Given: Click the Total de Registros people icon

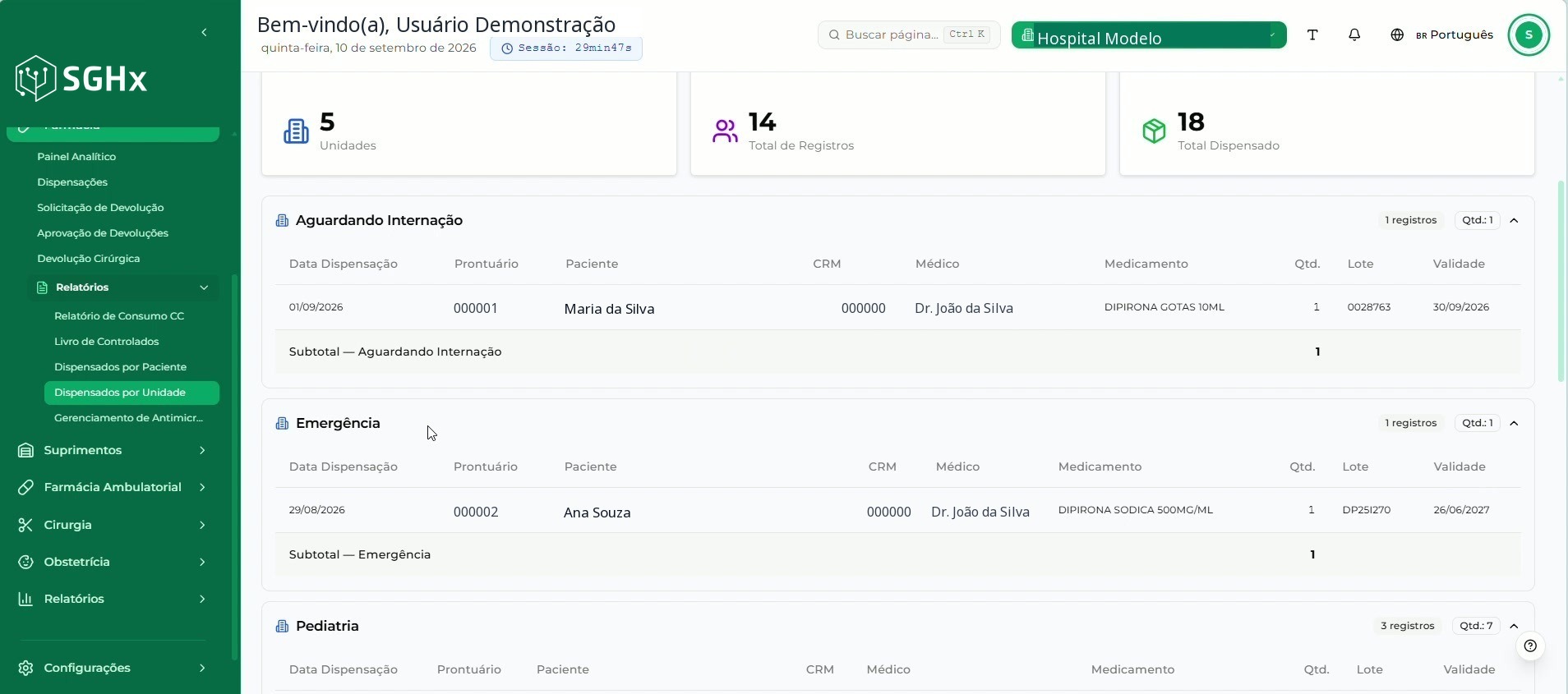Looking at the screenshot, I should pos(725,131).
